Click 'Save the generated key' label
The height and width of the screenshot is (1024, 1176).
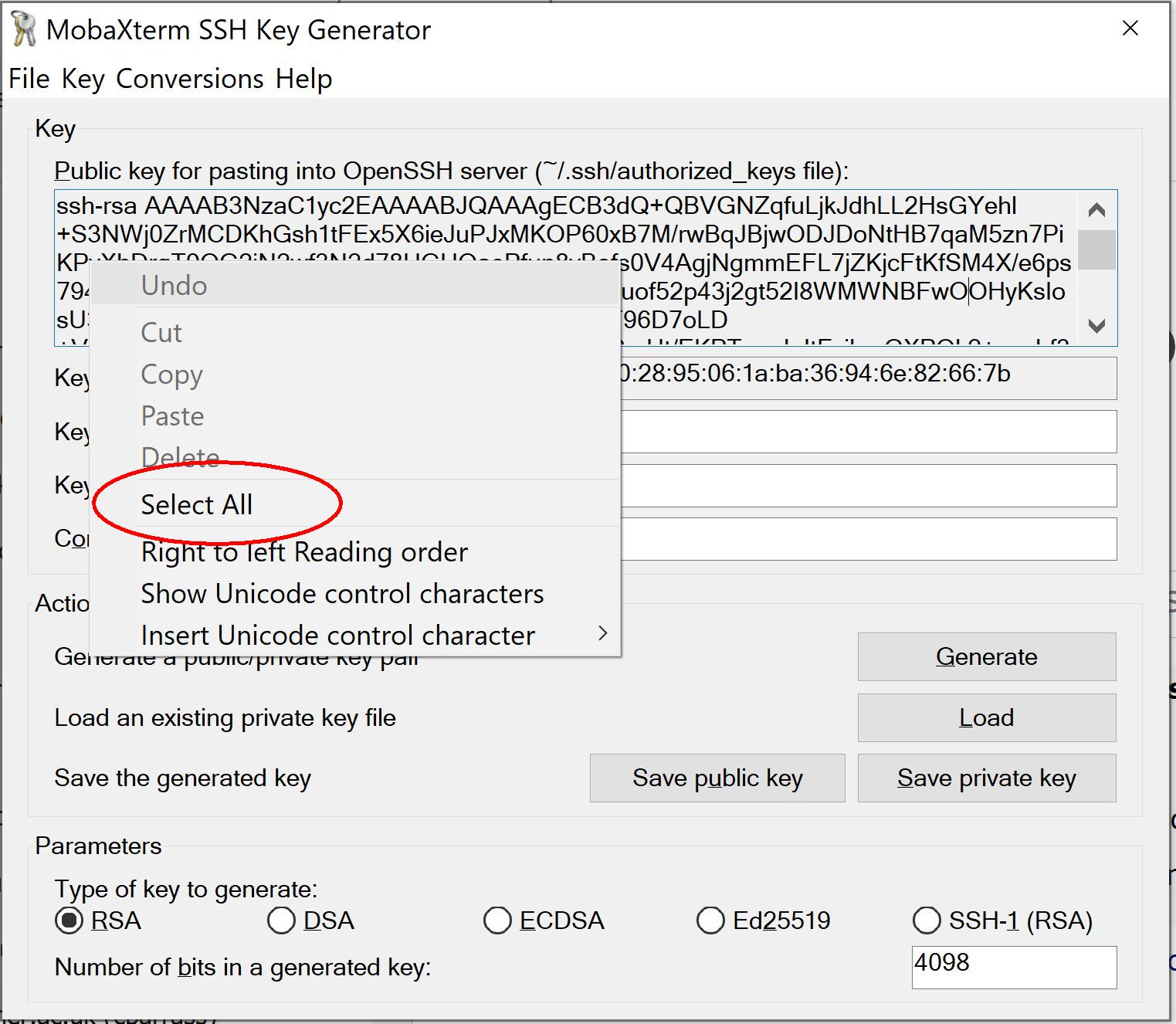click(183, 778)
